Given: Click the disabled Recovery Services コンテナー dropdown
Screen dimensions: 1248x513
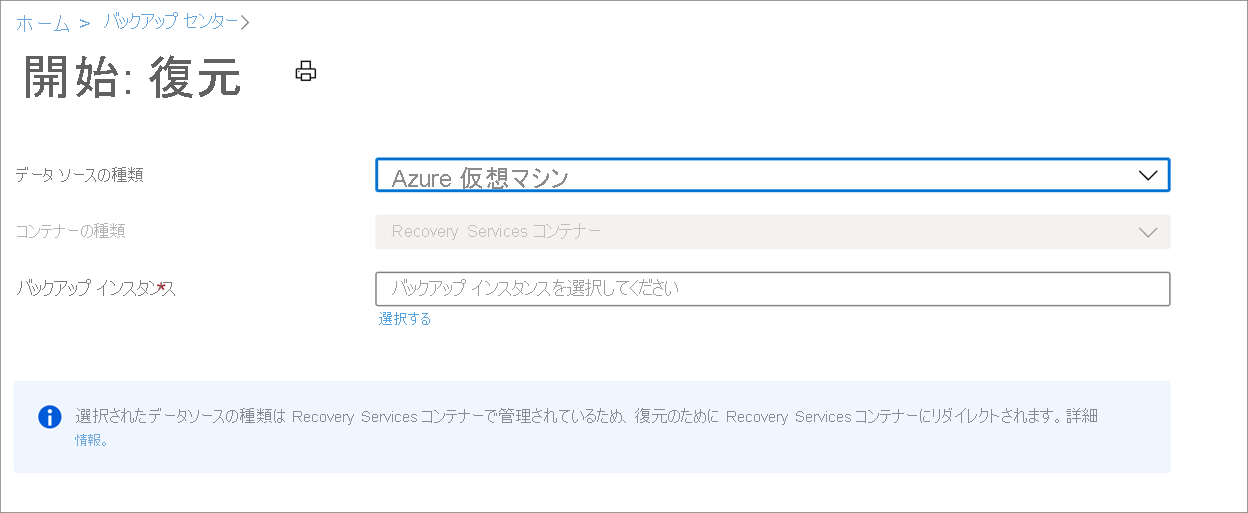Looking at the screenshot, I should 772,232.
